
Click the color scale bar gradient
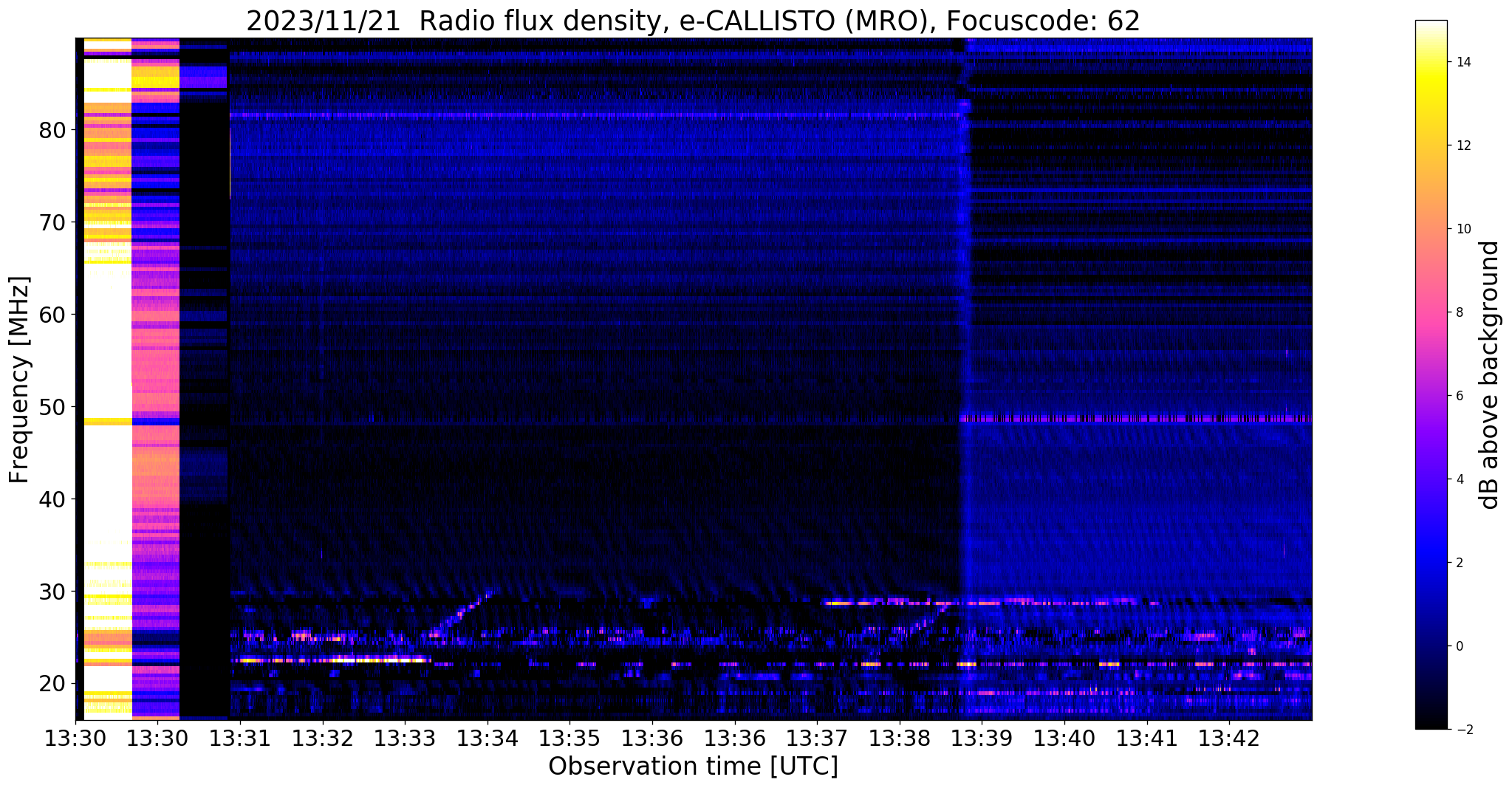click(x=1431, y=374)
